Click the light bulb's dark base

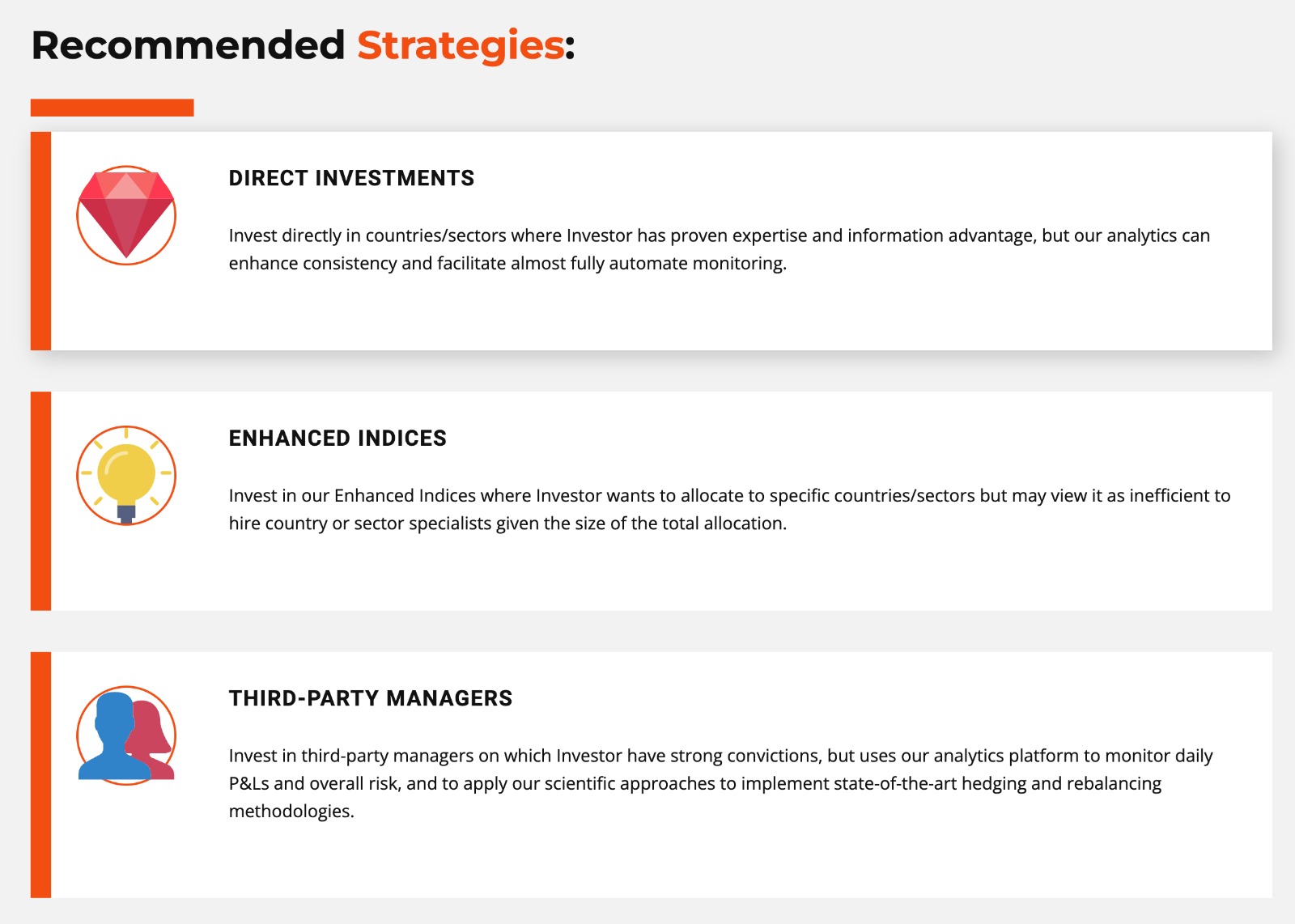126,514
